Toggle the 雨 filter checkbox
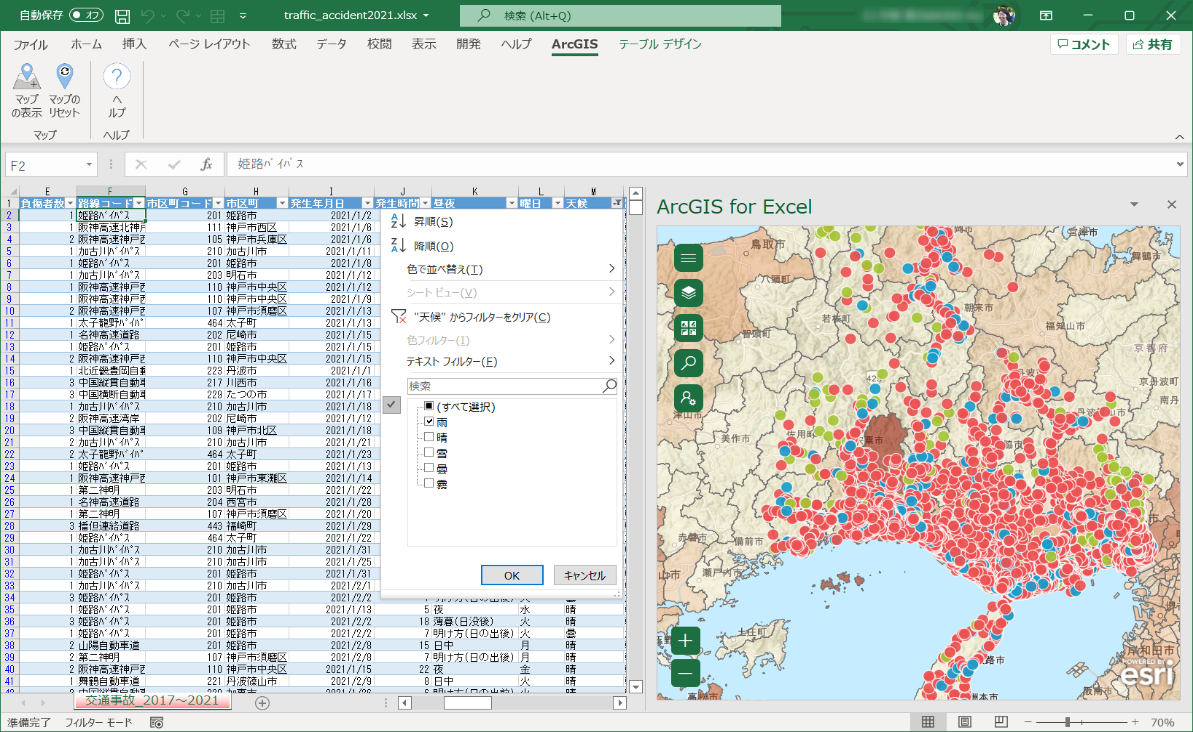This screenshot has height=732, width=1193. tap(429, 422)
